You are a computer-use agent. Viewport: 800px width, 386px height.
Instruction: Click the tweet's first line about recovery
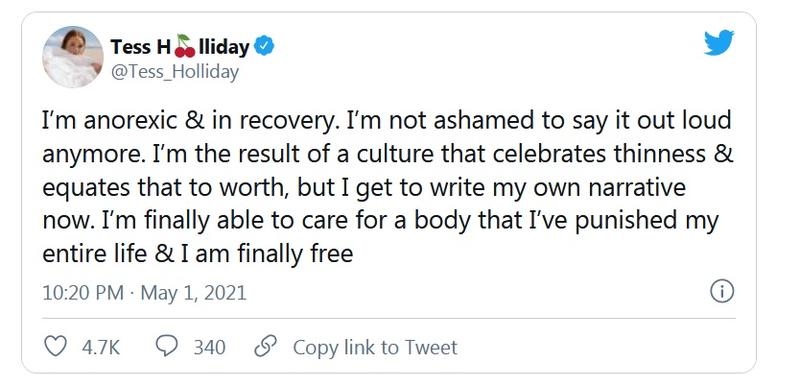tap(387, 121)
